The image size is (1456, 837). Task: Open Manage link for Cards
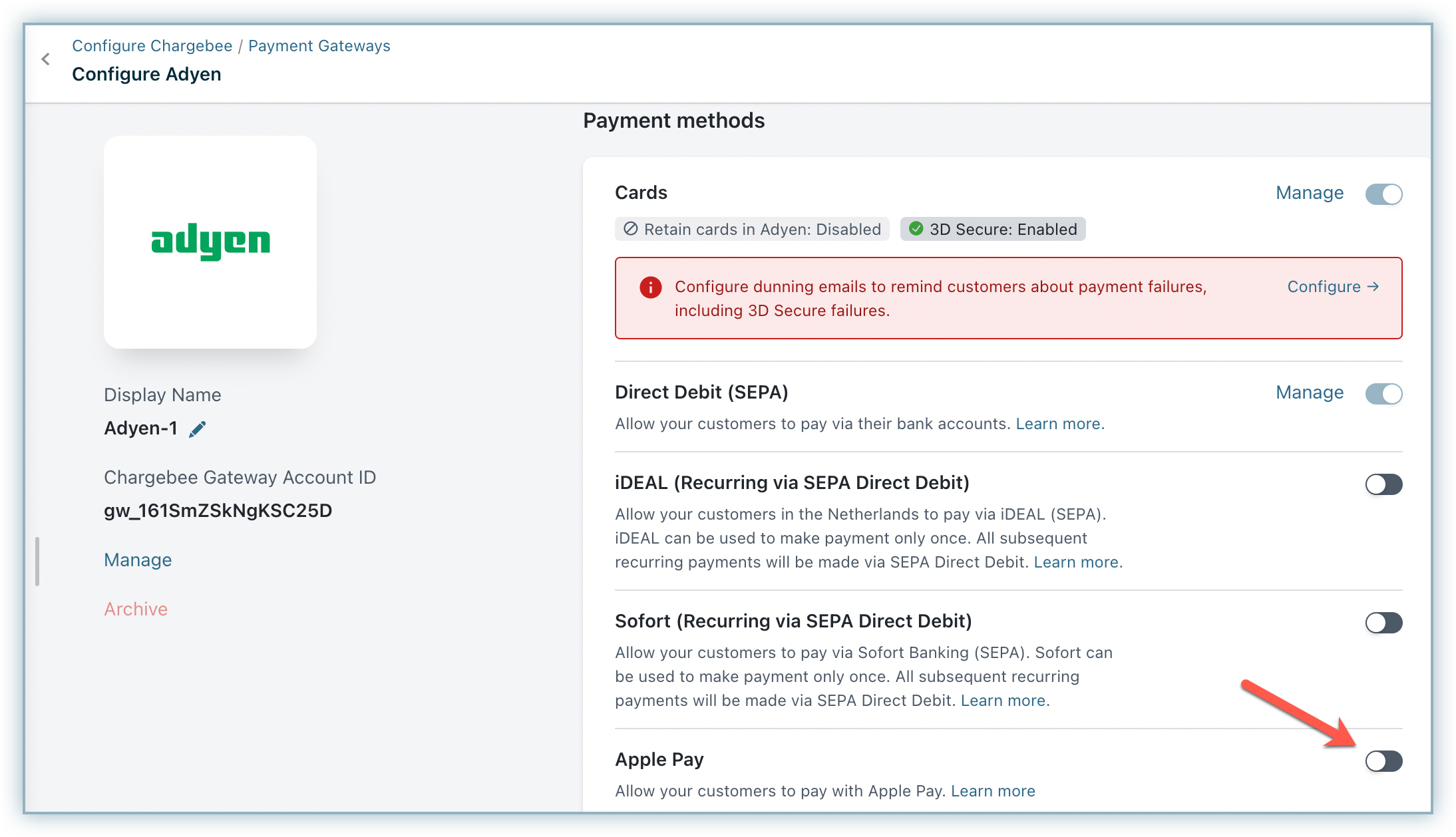point(1309,193)
